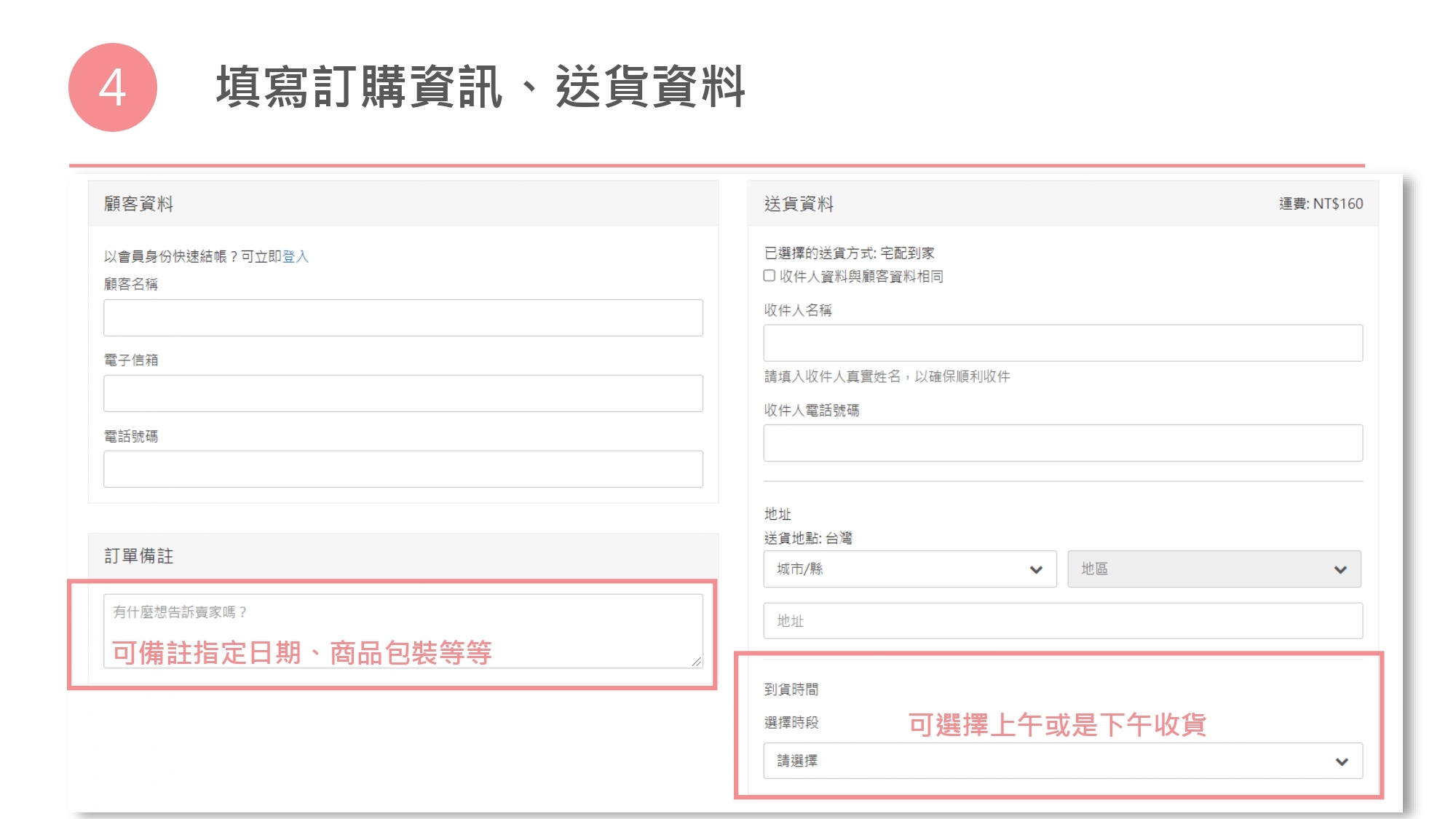Viewport: 1456px width, 819px height.
Task: Click the 顧客資料 panel header
Action: point(138,204)
